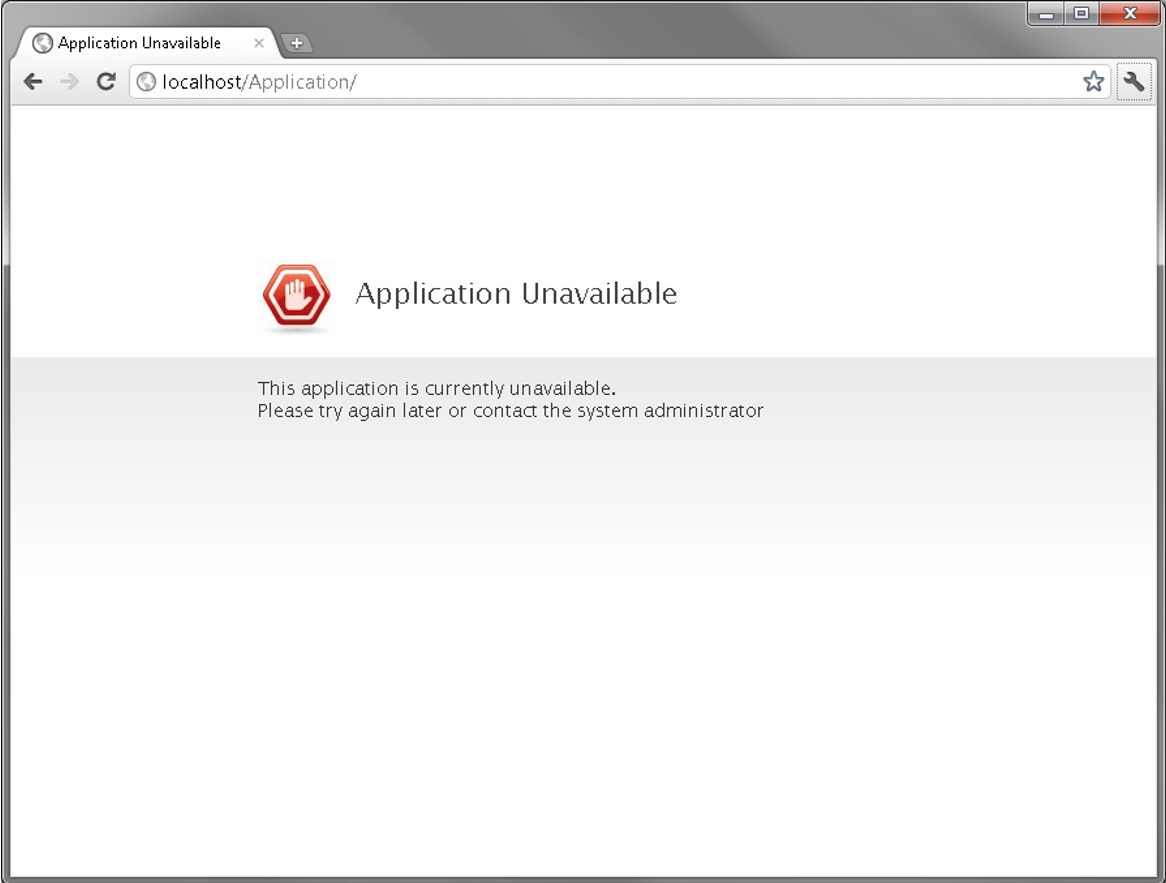Click the reload page icon
The image size is (1166, 883).
(106, 82)
